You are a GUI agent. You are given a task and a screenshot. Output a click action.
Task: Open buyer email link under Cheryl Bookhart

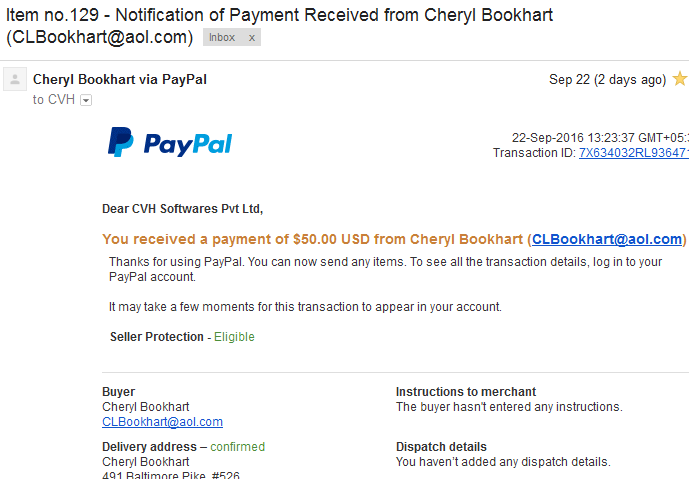coord(163,422)
